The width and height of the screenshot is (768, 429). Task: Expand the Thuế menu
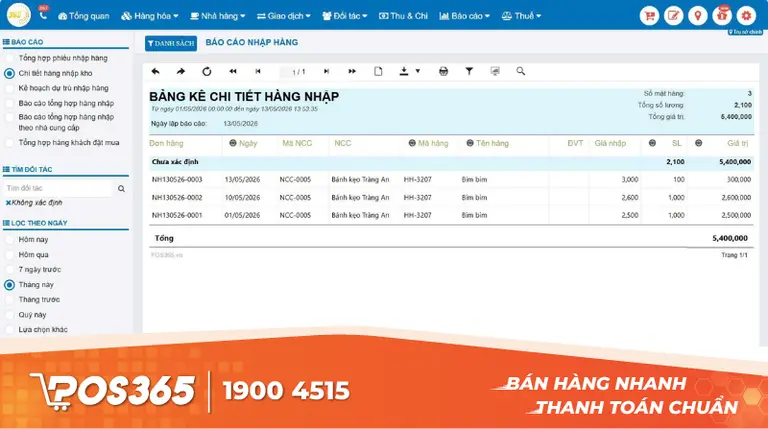coord(521,16)
